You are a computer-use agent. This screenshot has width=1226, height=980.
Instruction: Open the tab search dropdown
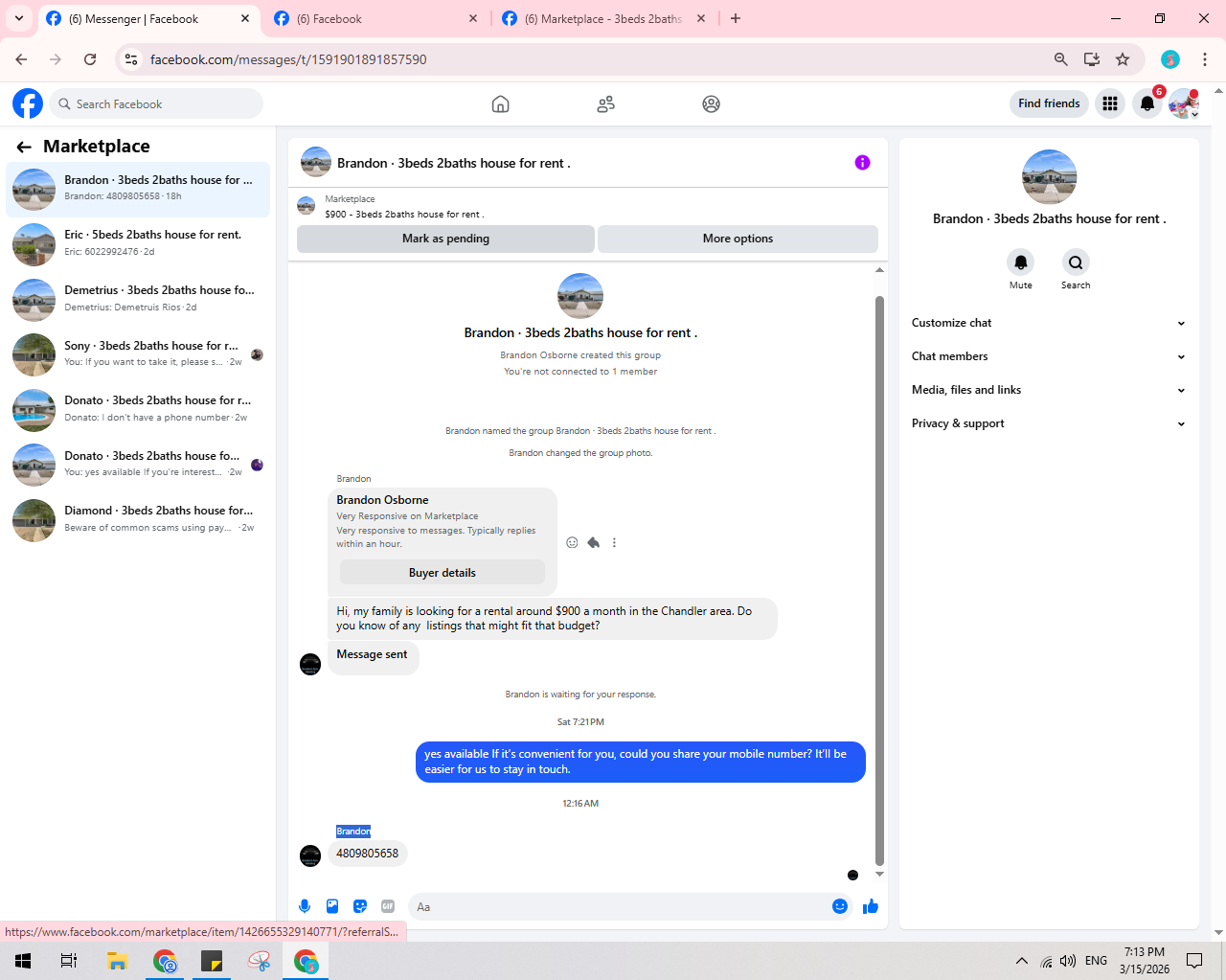click(18, 18)
